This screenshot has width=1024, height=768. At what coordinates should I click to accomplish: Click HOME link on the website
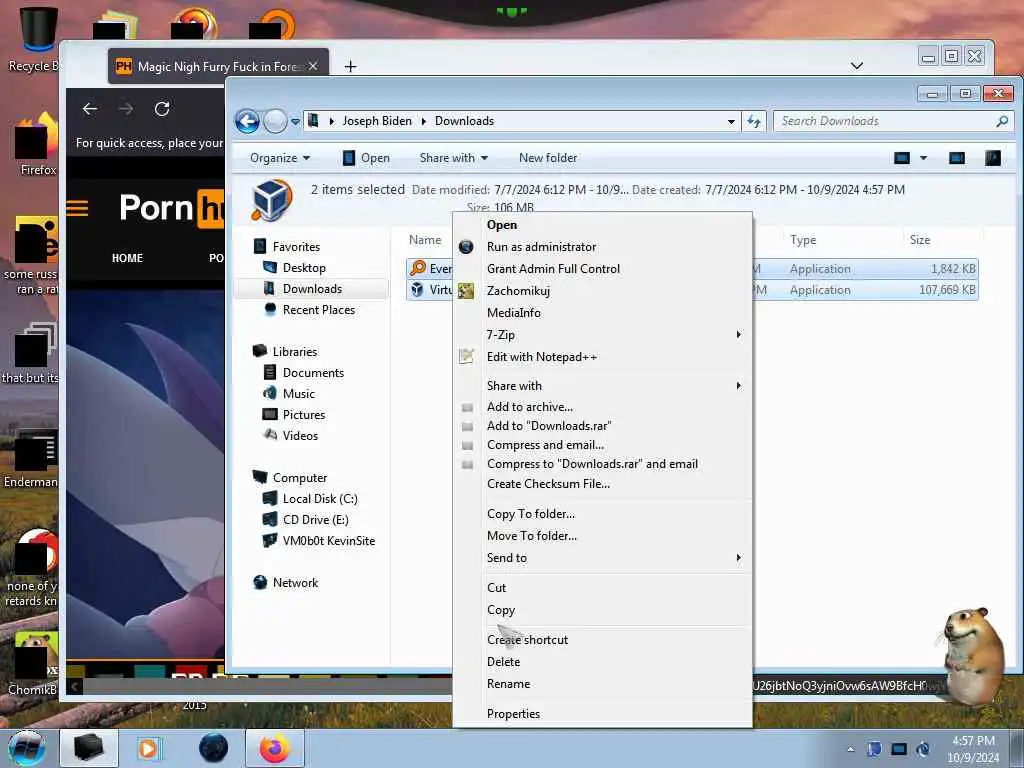(x=127, y=258)
